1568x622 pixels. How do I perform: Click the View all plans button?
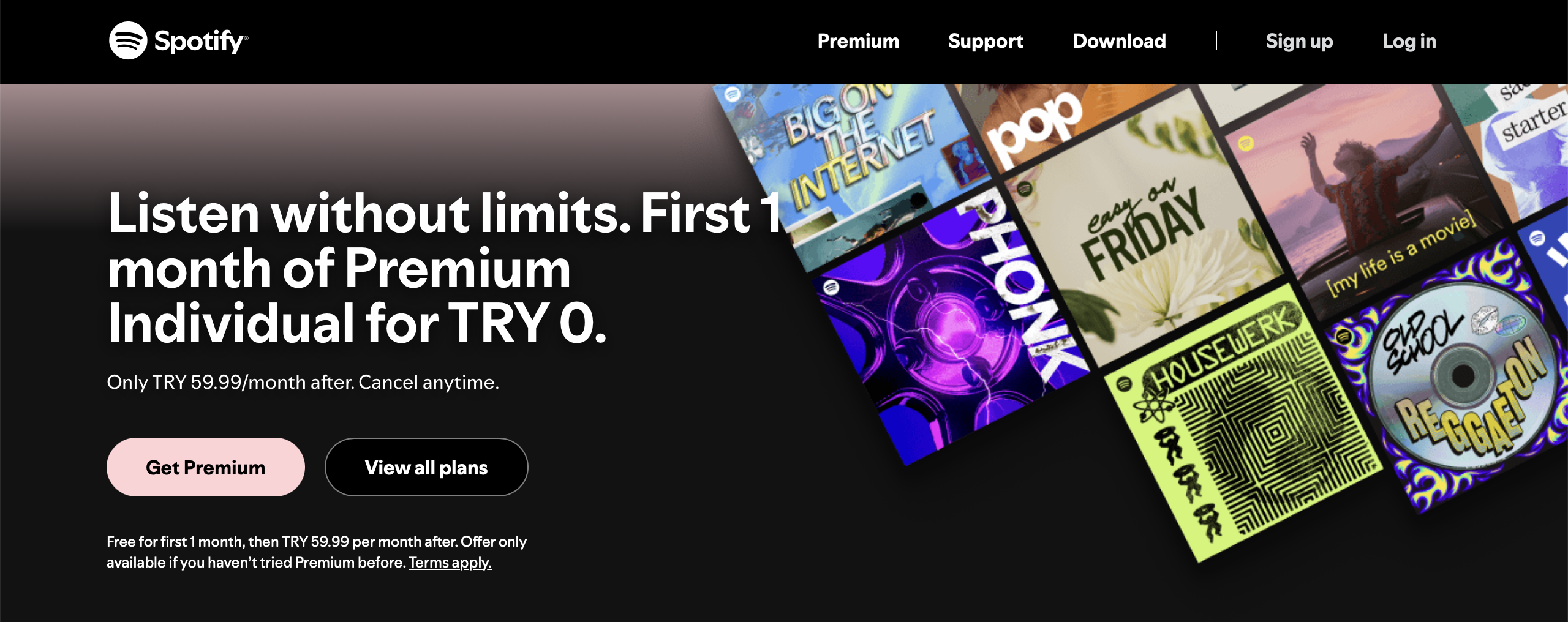[426, 467]
